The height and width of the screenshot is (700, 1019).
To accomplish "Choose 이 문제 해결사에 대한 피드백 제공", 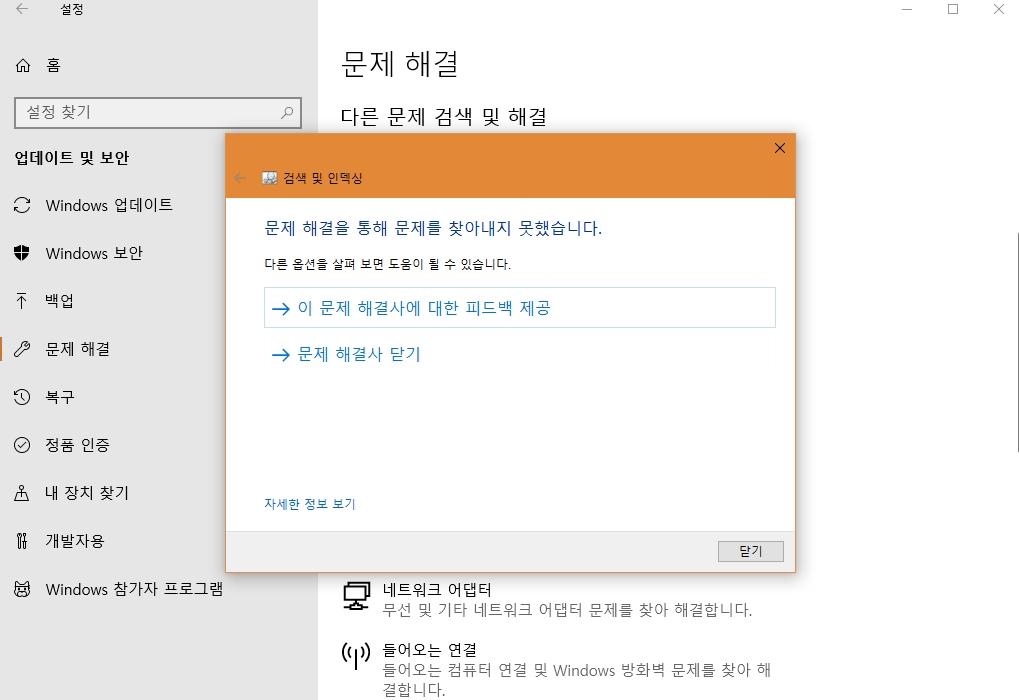I will coord(520,307).
